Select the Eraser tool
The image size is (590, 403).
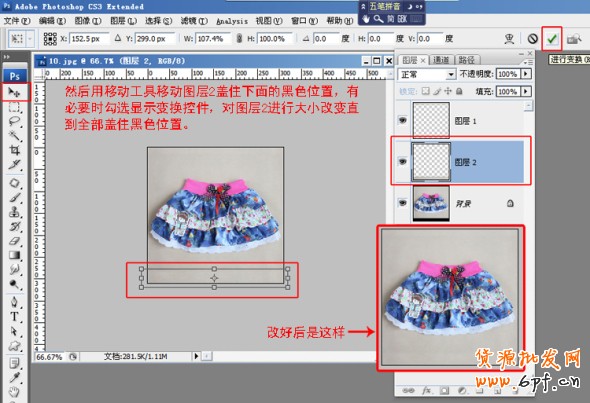(14, 241)
